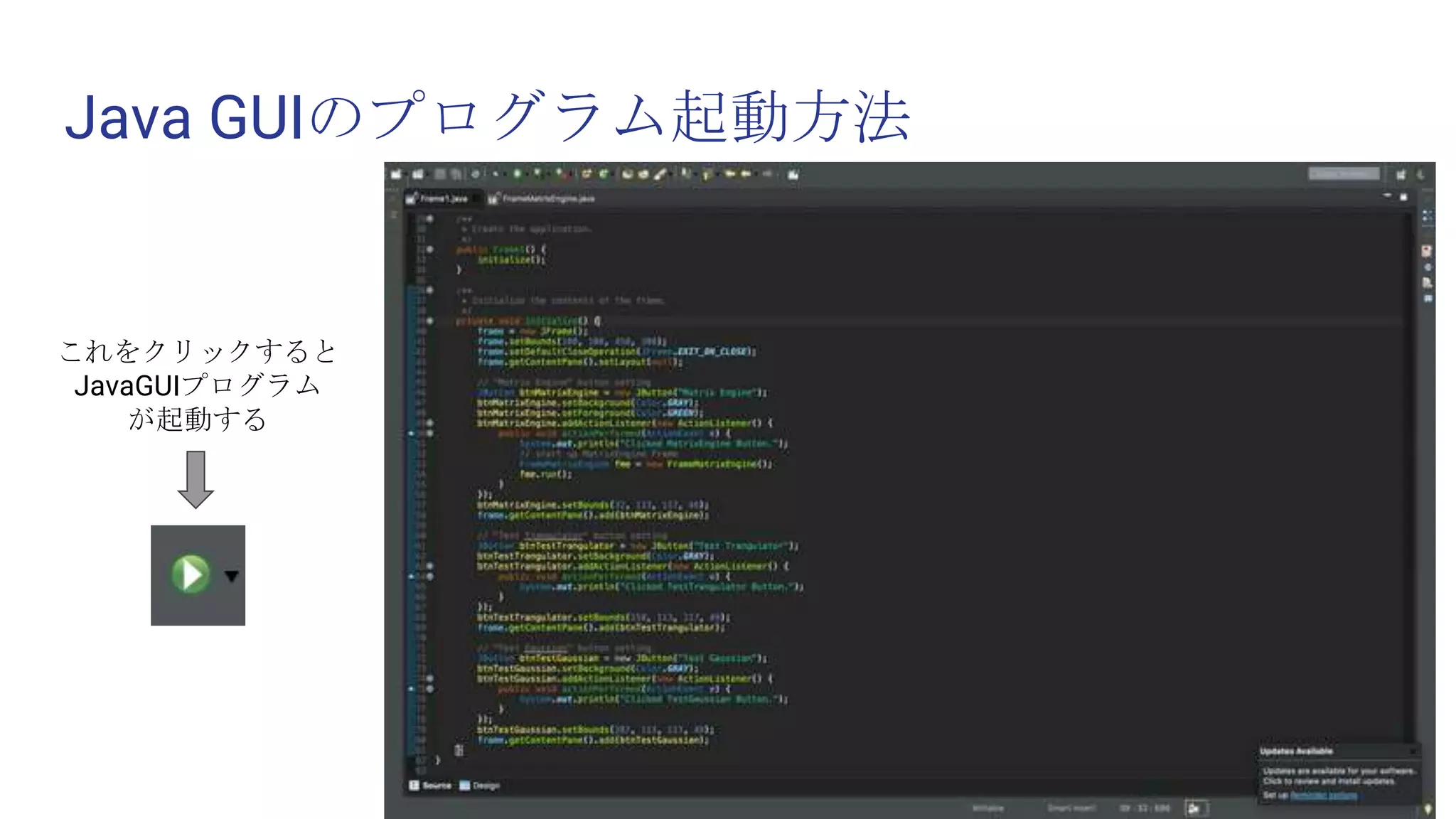Click the Writable status bar entry
This screenshot has height=819, width=1456.
pyautogui.click(x=987, y=808)
